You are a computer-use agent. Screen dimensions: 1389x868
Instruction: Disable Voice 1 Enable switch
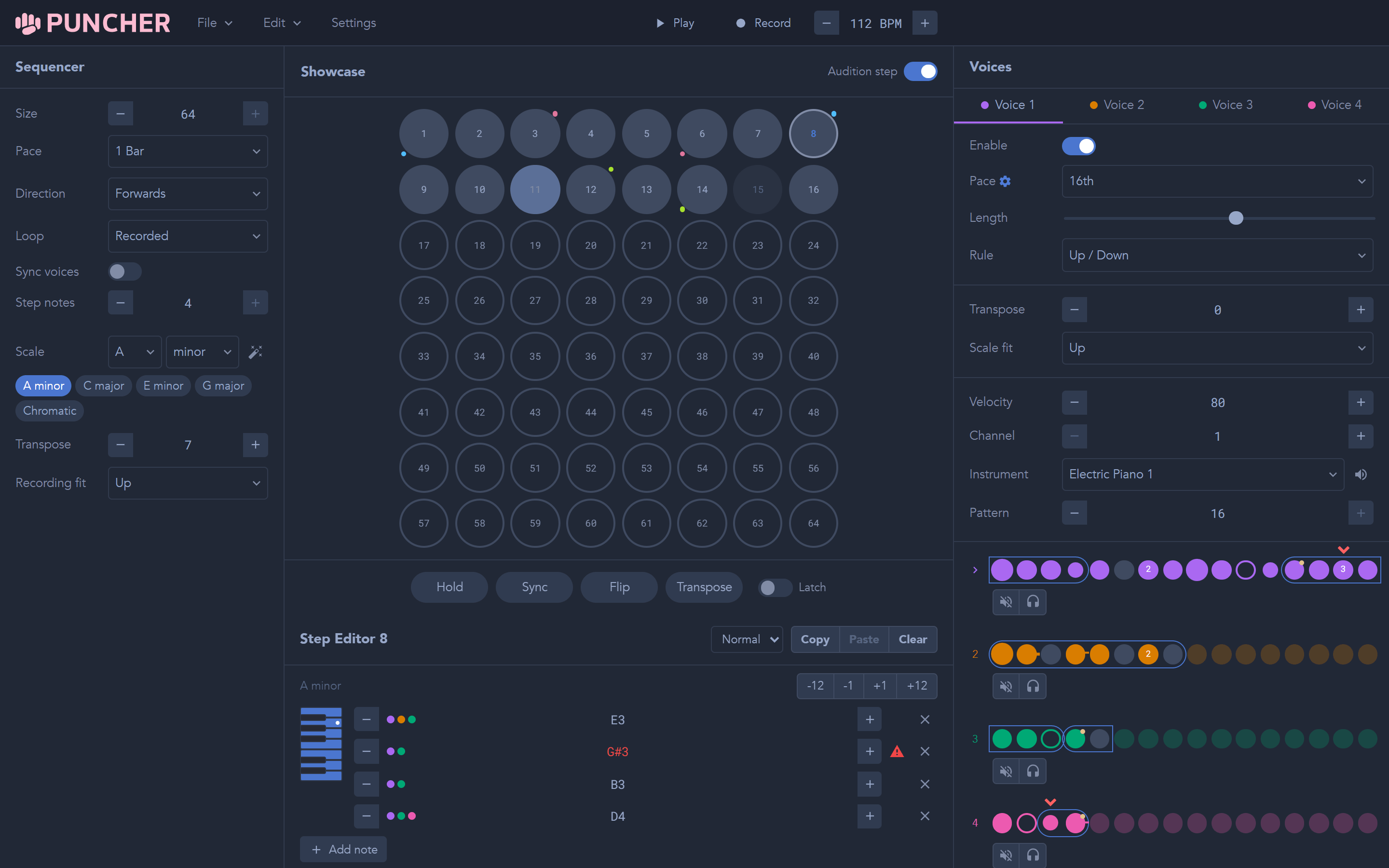pyautogui.click(x=1078, y=146)
